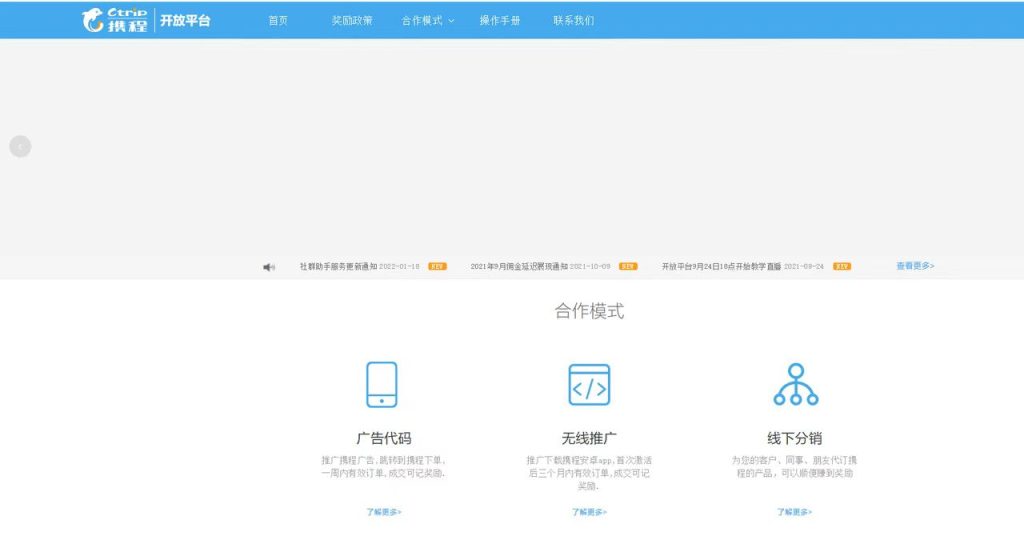Click the Ctrip 携程 dolphin logo
This screenshot has height=556, width=1024.
point(114,20)
